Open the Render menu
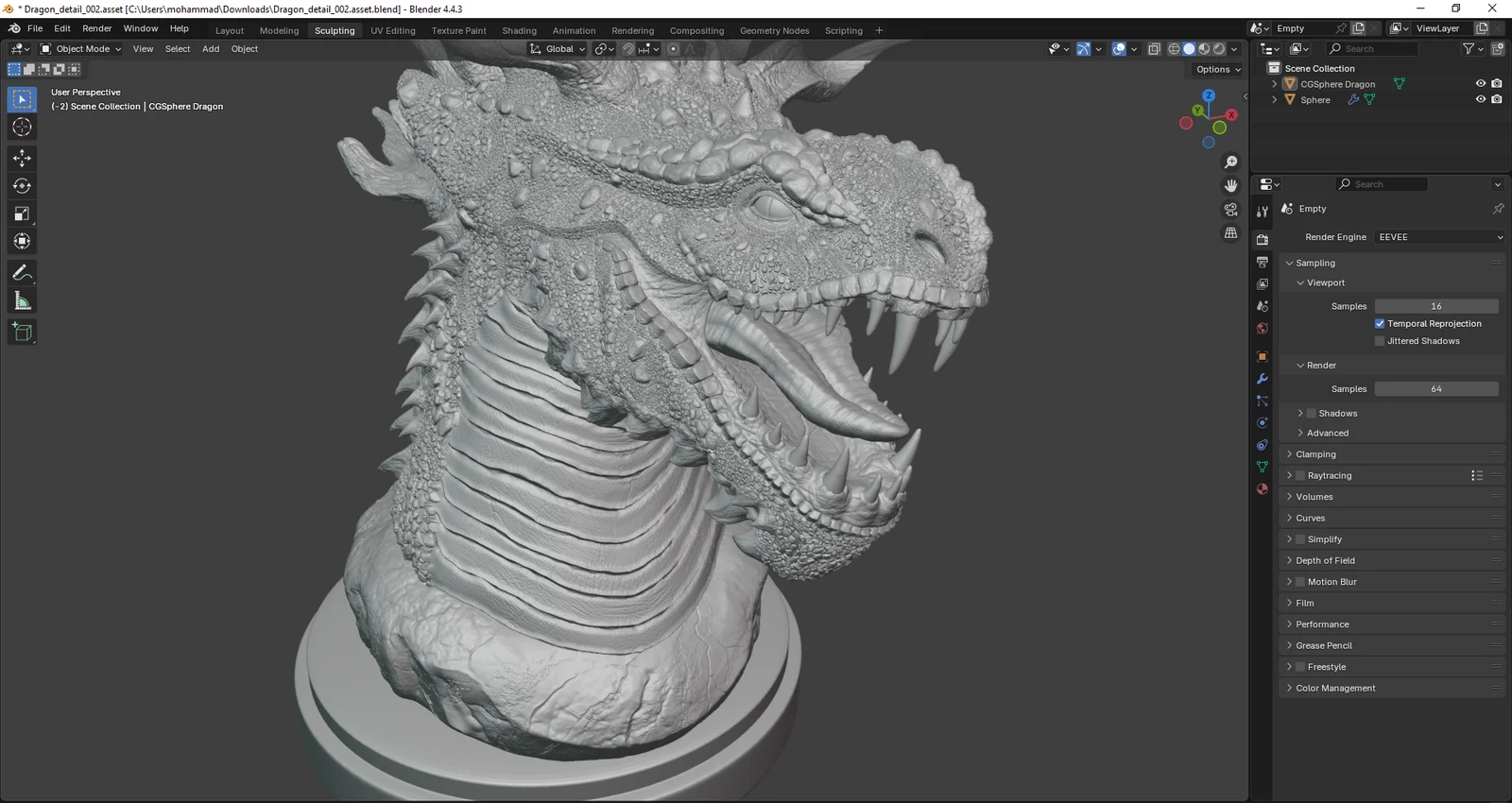 pos(96,28)
